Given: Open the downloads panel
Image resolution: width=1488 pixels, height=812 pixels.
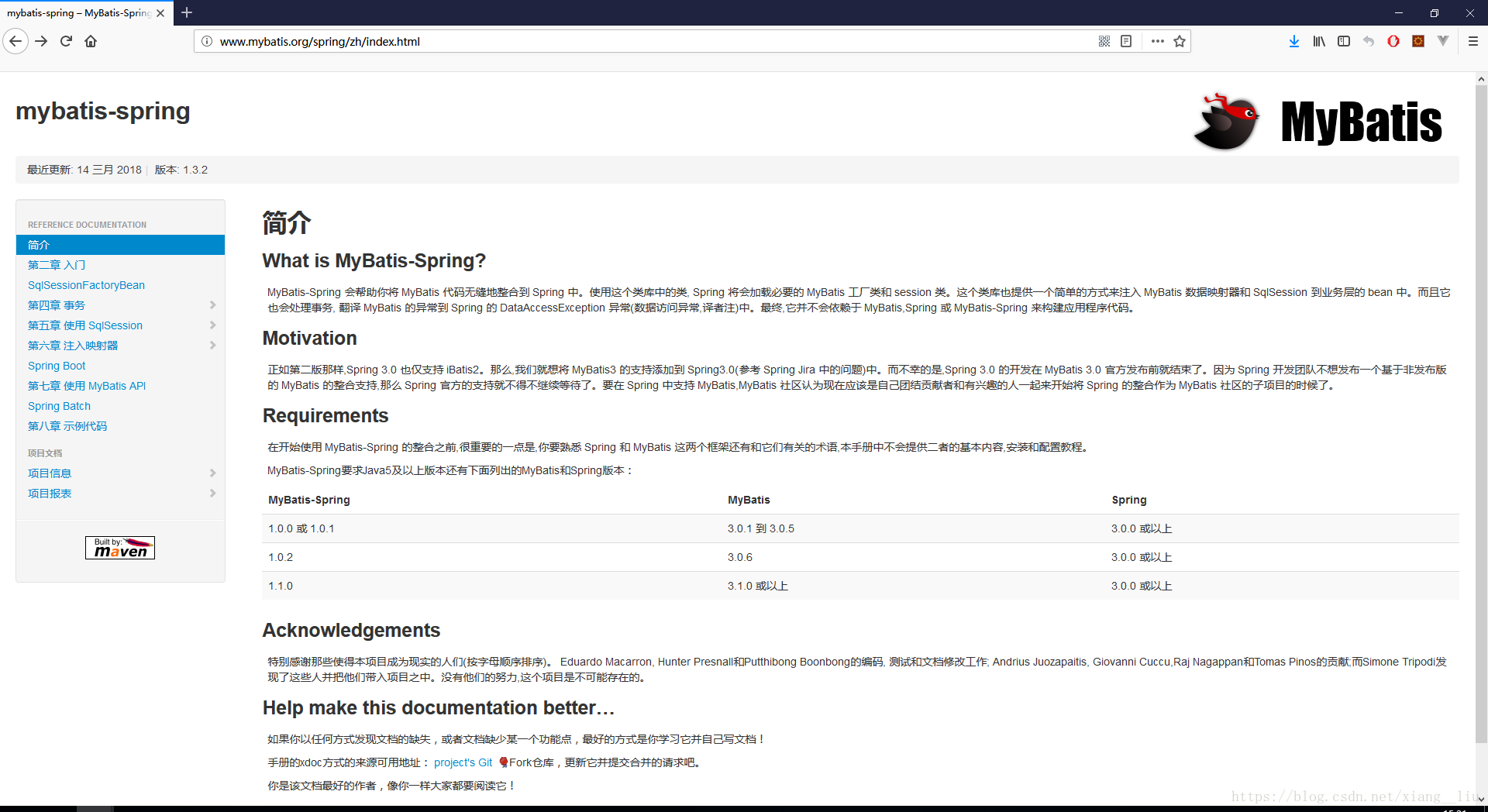Looking at the screenshot, I should point(1294,41).
